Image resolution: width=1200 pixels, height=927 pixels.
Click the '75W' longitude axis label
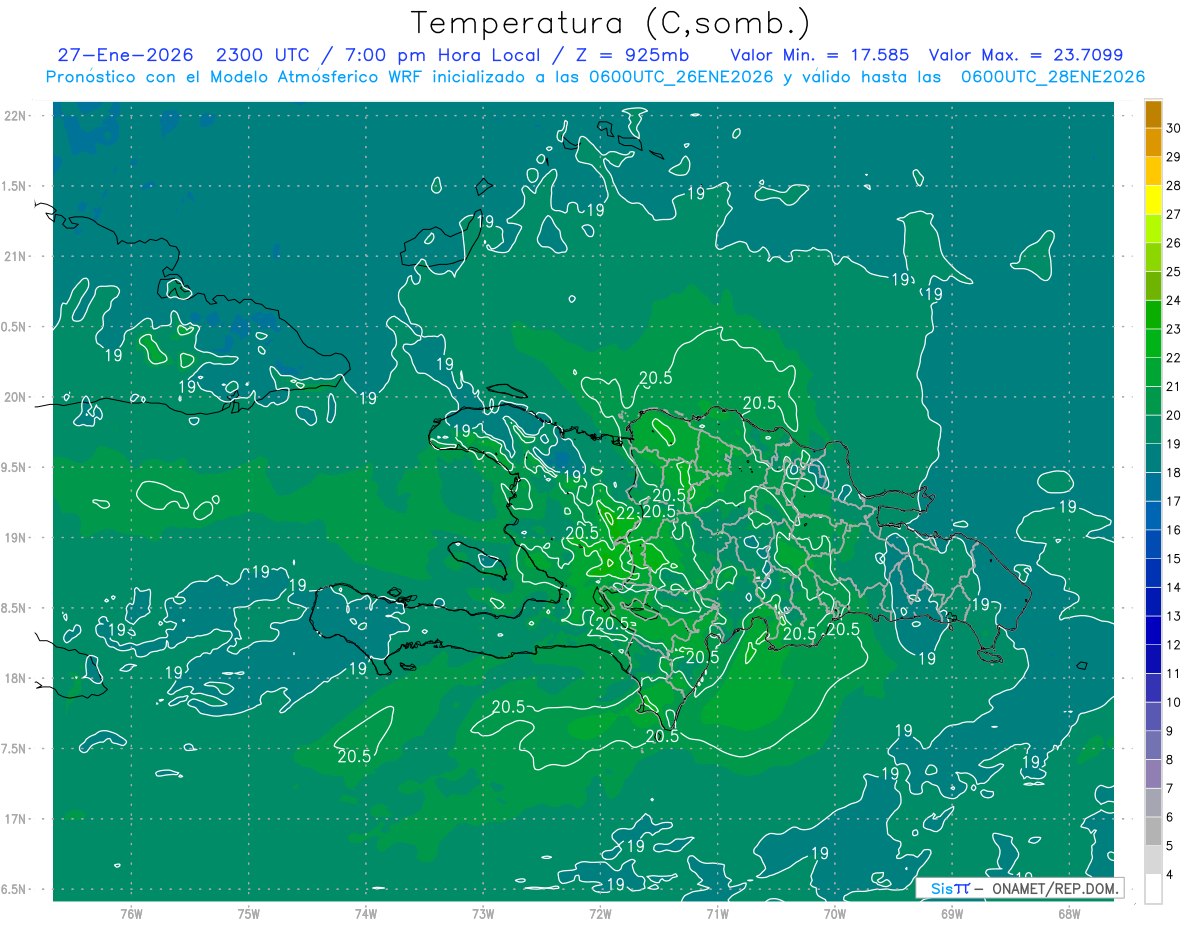tap(249, 913)
